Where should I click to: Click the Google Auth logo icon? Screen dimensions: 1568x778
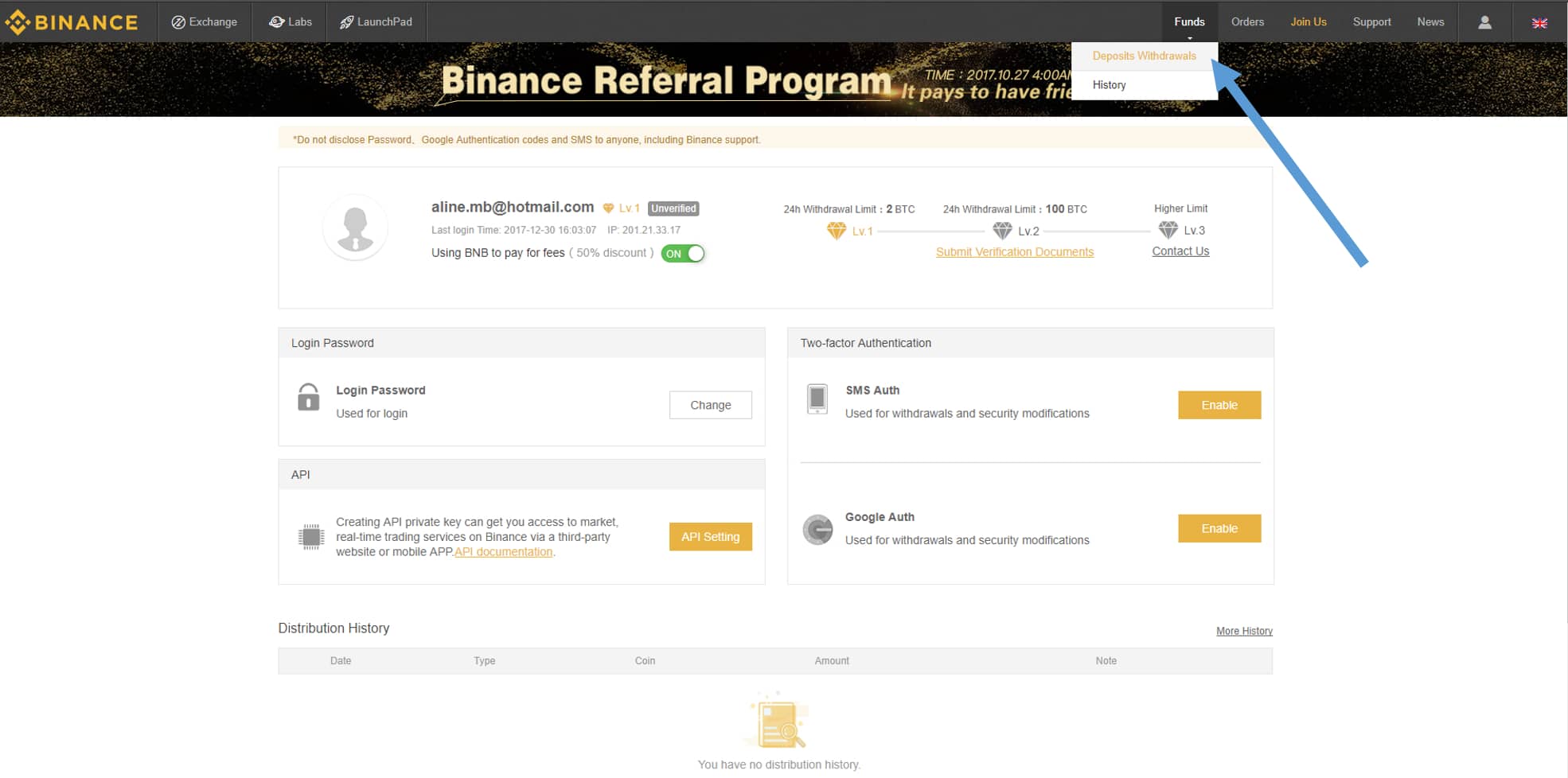817,529
